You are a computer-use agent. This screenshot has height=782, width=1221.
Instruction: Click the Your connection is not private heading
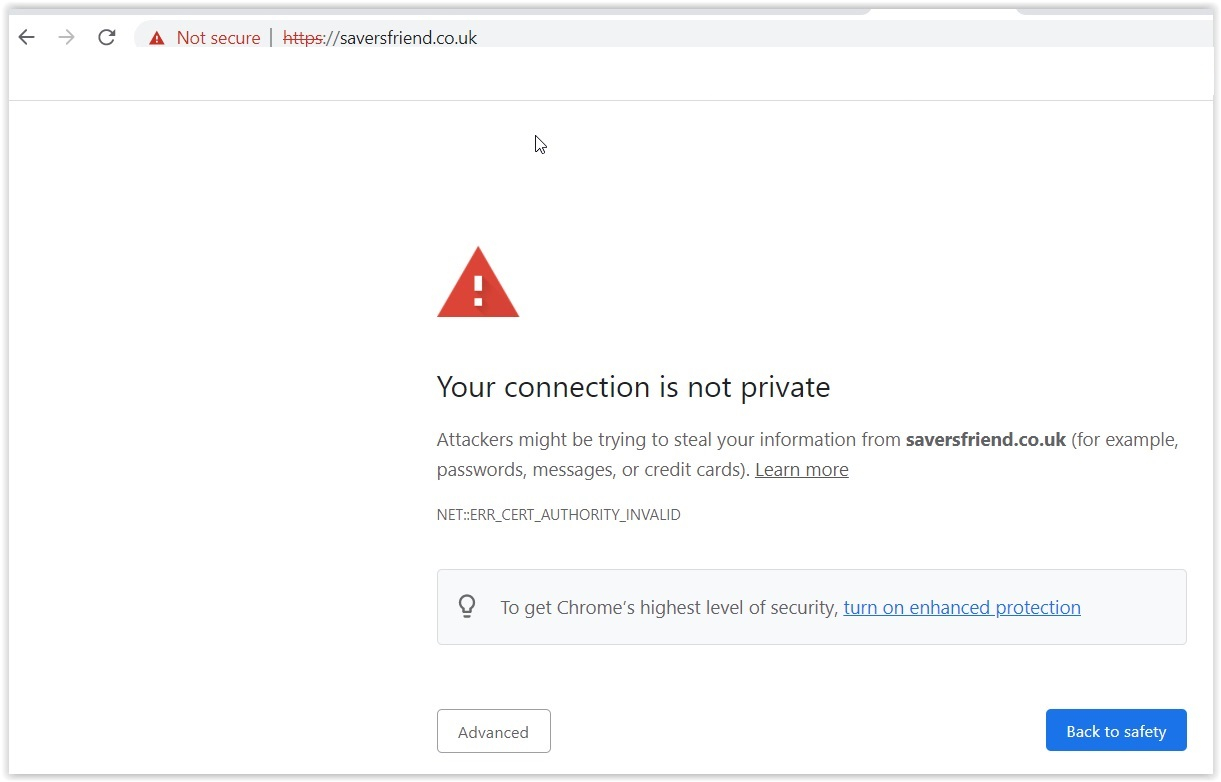pyautogui.click(x=634, y=387)
